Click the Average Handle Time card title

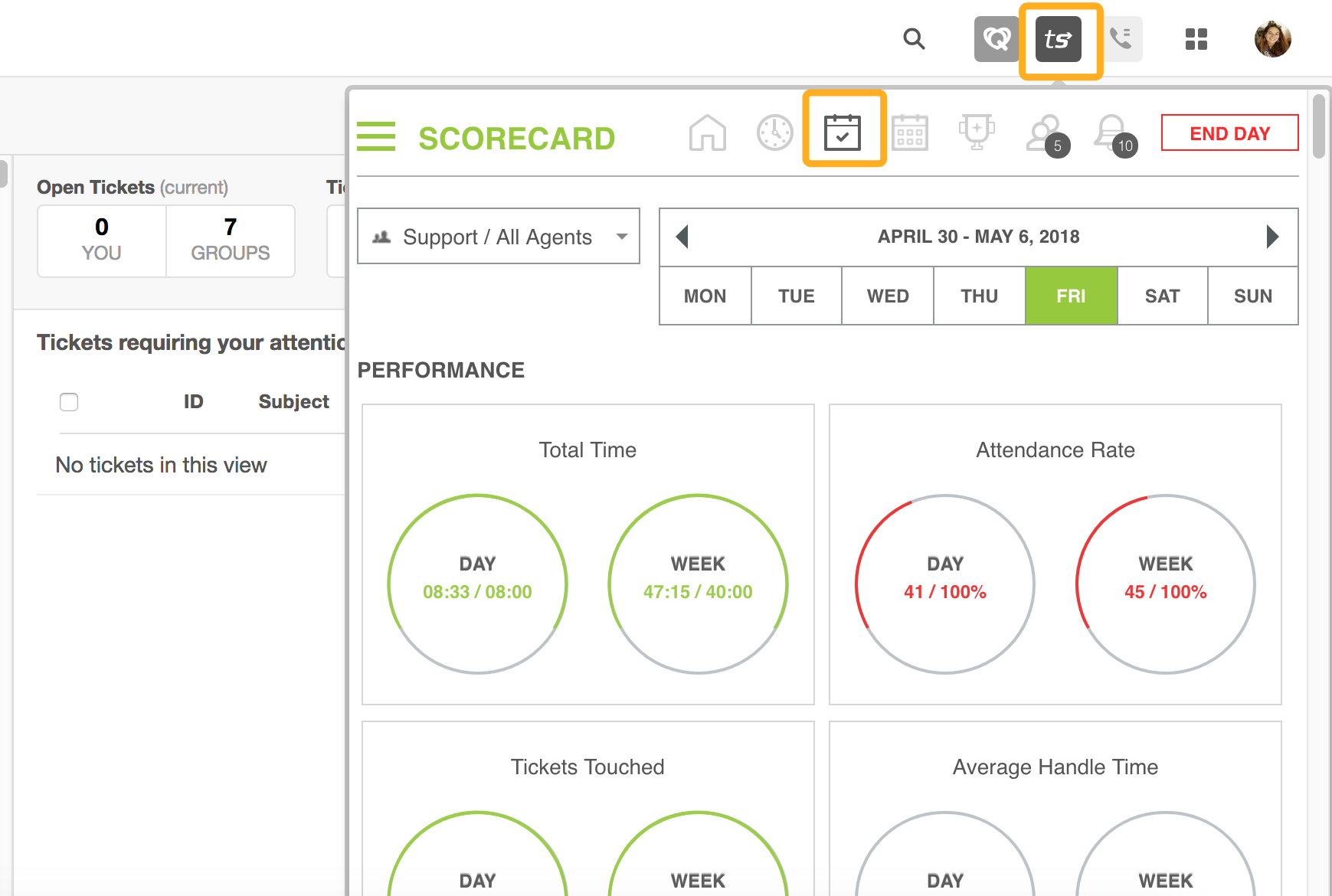coord(1055,767)
